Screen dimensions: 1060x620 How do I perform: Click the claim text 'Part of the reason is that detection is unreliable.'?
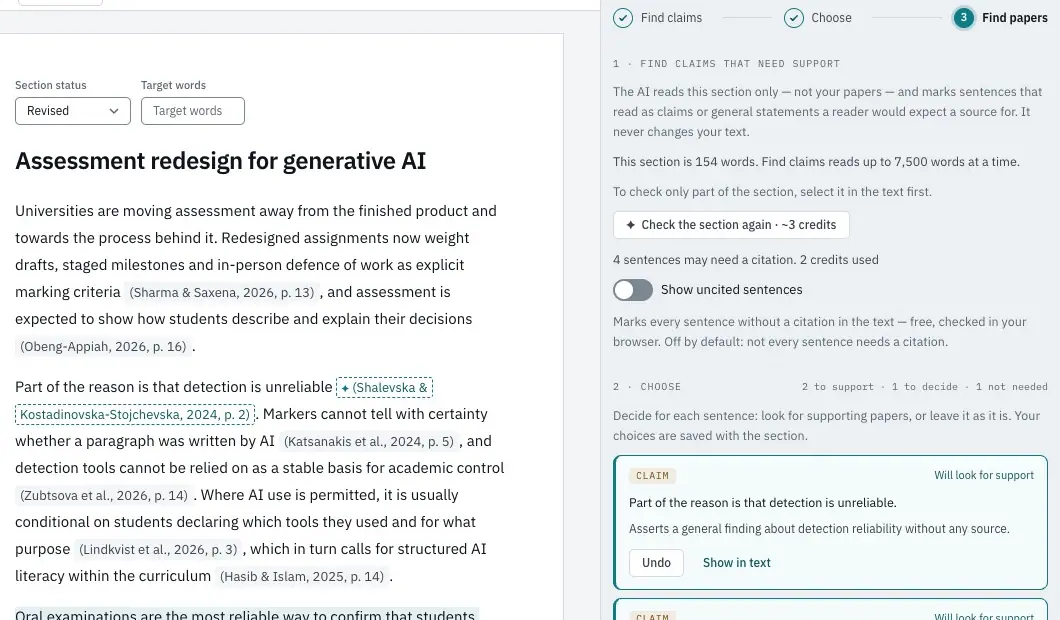763,503
